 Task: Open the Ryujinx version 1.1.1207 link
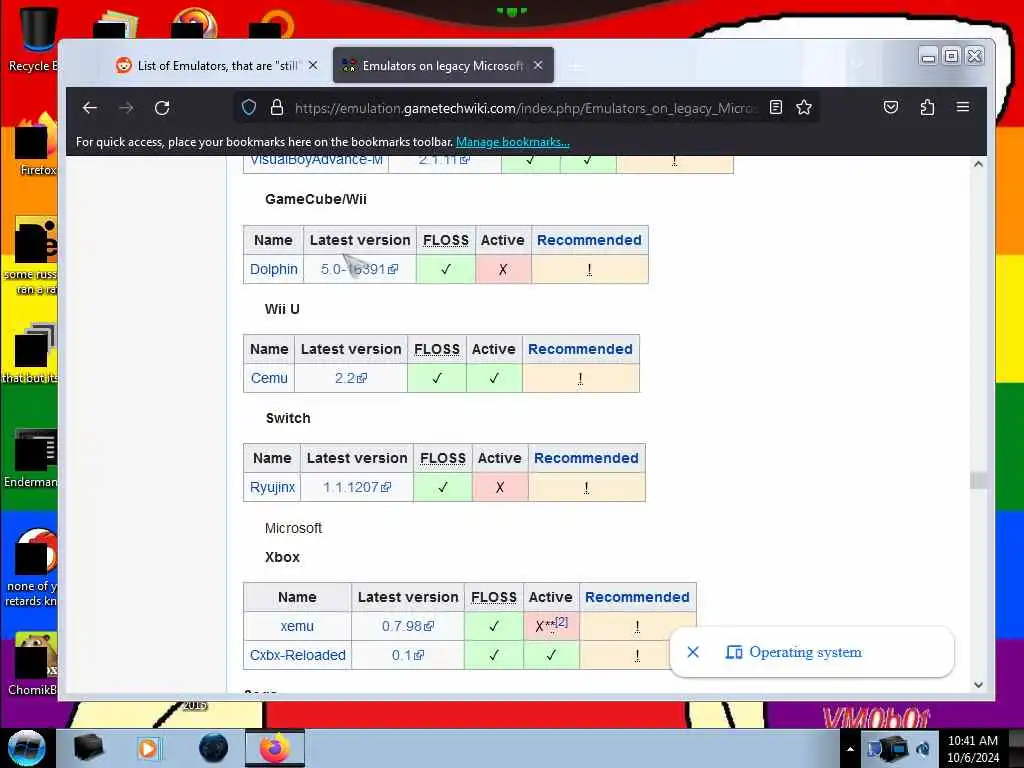pyautogui.click(x=357, y=487)
